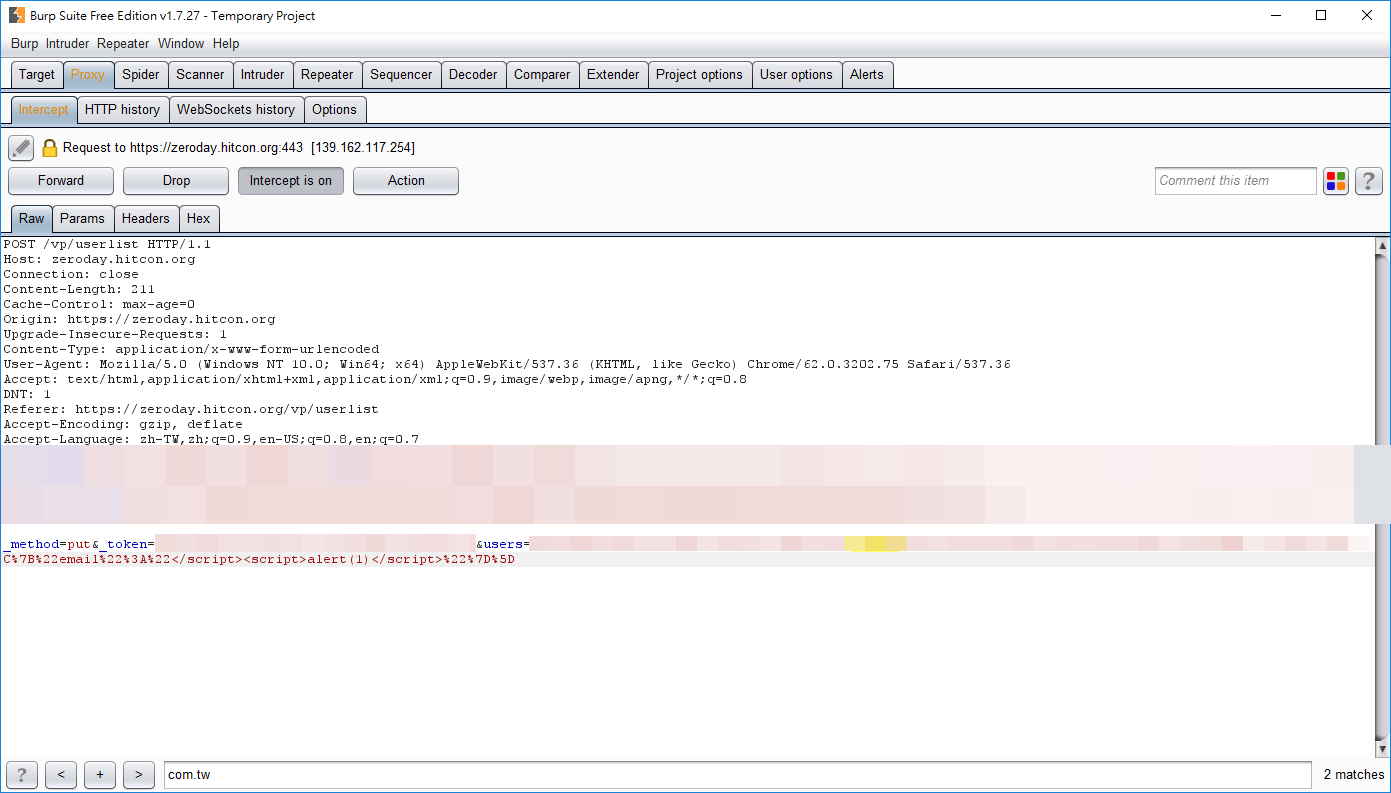Switch to the Hex view tab
The height and width of the screenshot is (793, 1391).
point(199,219)
